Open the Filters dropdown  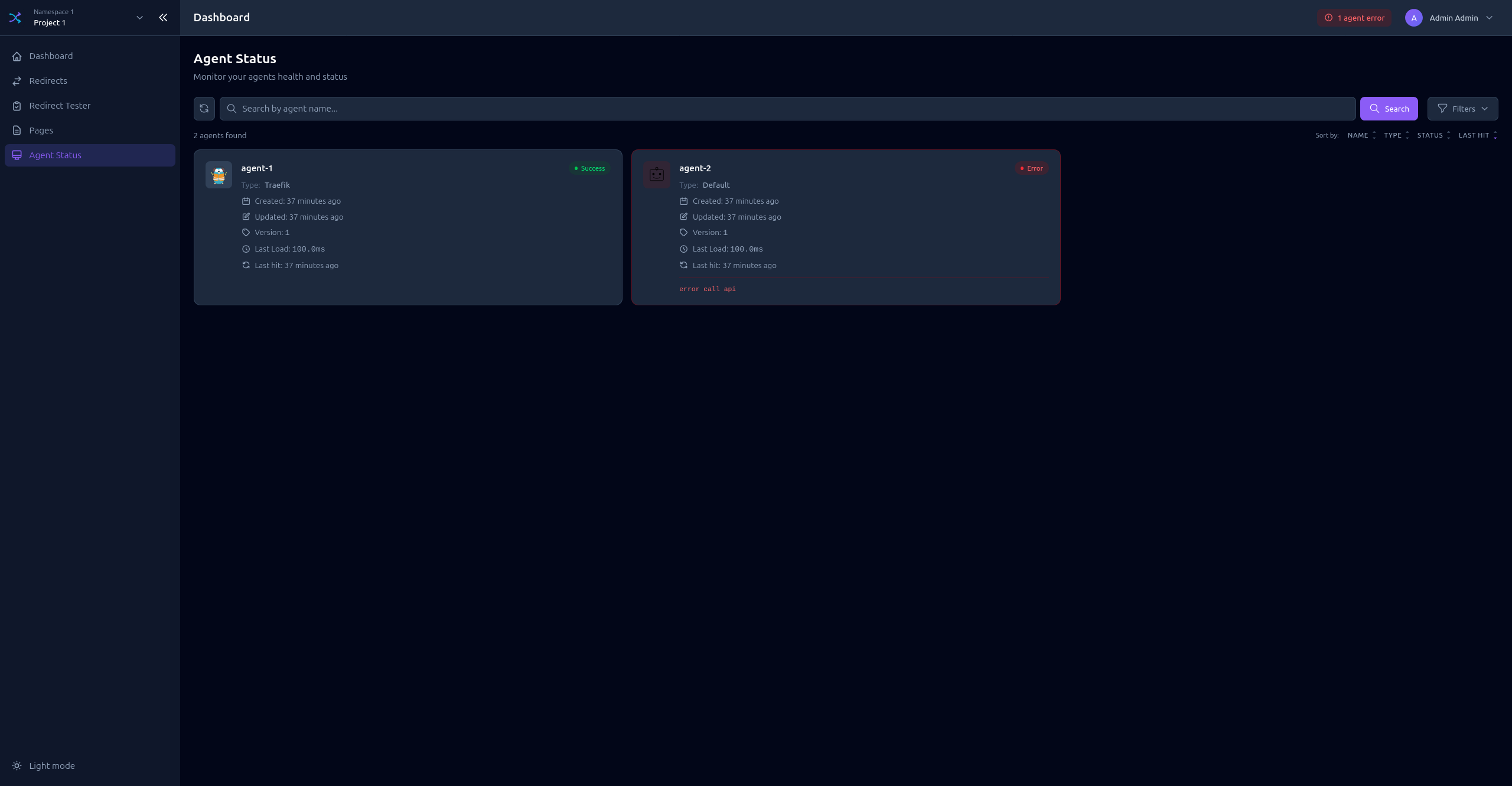[1462, 109]
